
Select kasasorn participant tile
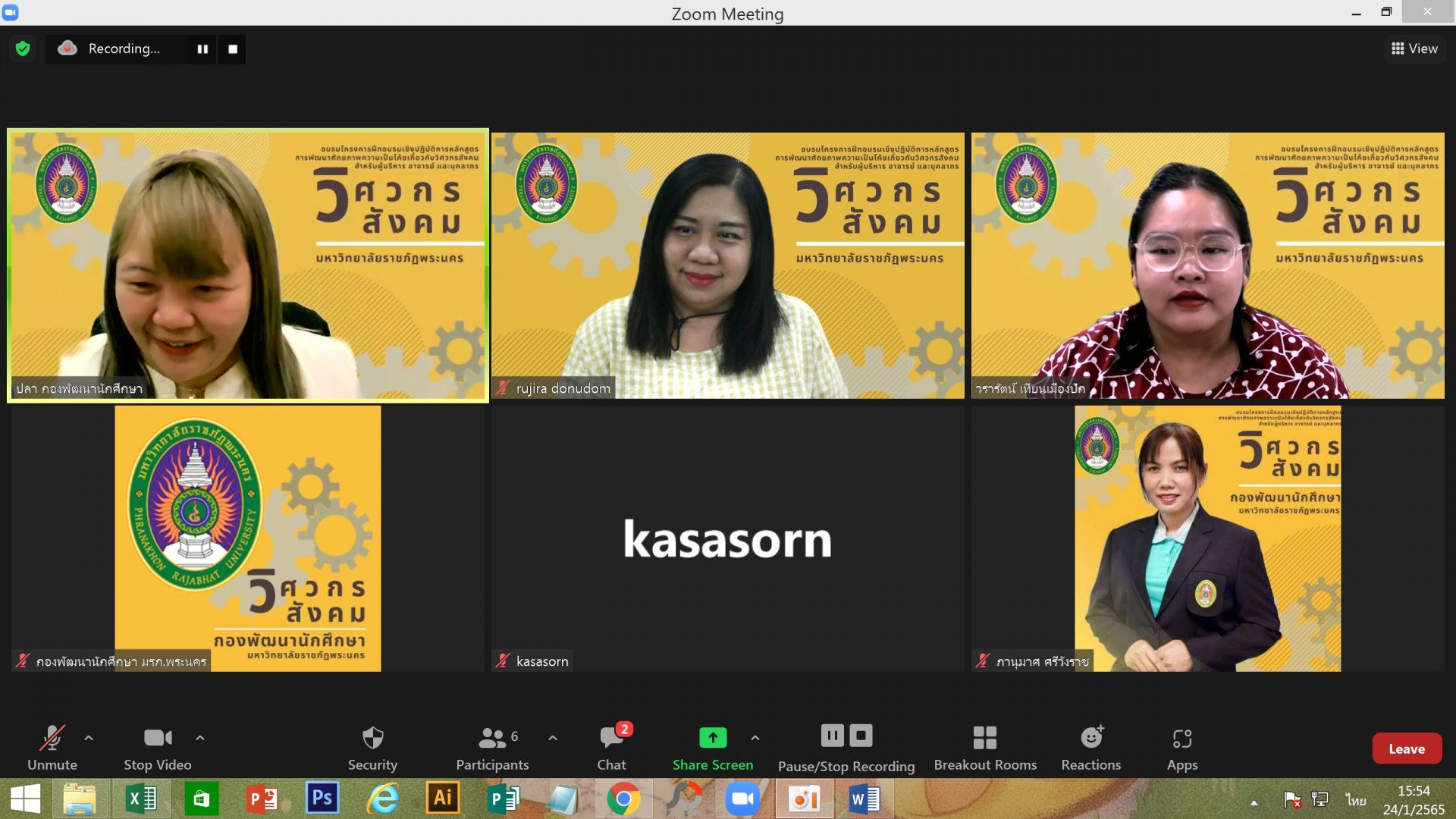[728, 538]
